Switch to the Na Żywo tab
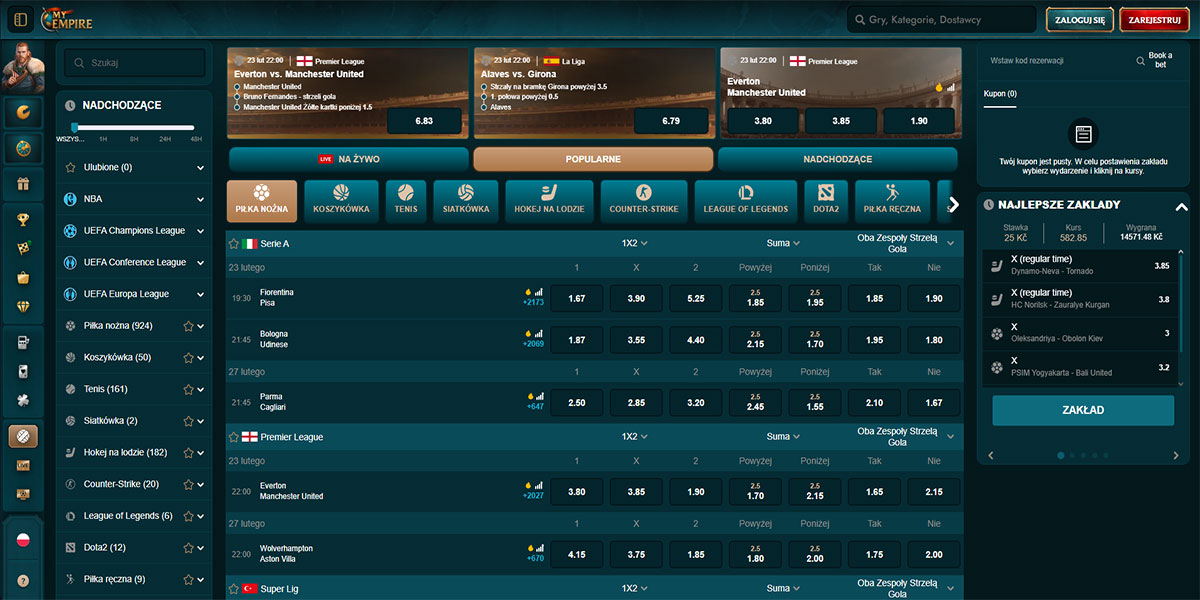This screenshot has height=600, width=1200. tap(348, 159)
